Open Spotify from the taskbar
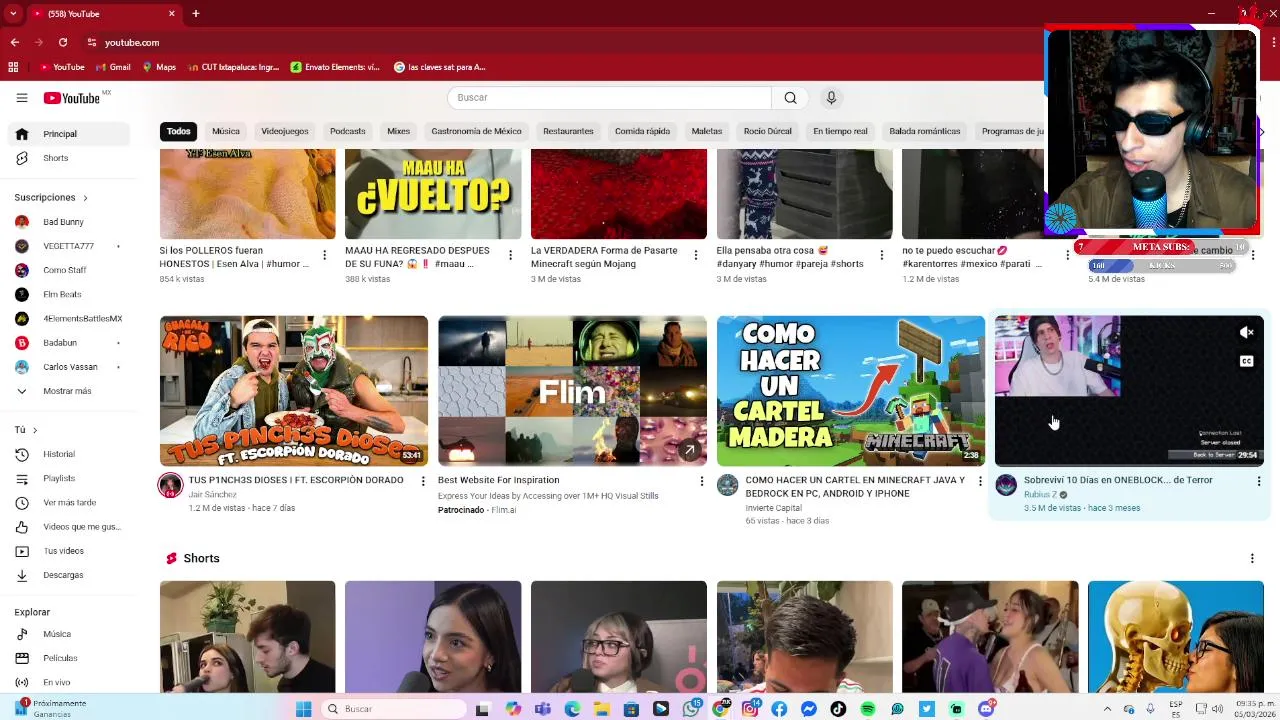1280x720 pixels. 868,709
